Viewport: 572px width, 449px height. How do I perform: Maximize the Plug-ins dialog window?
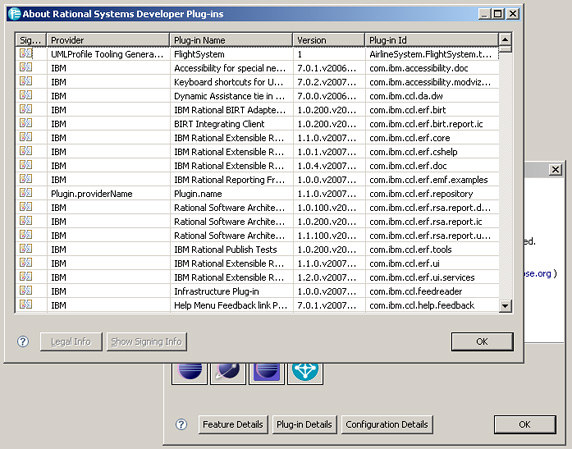tap(498, 14)
